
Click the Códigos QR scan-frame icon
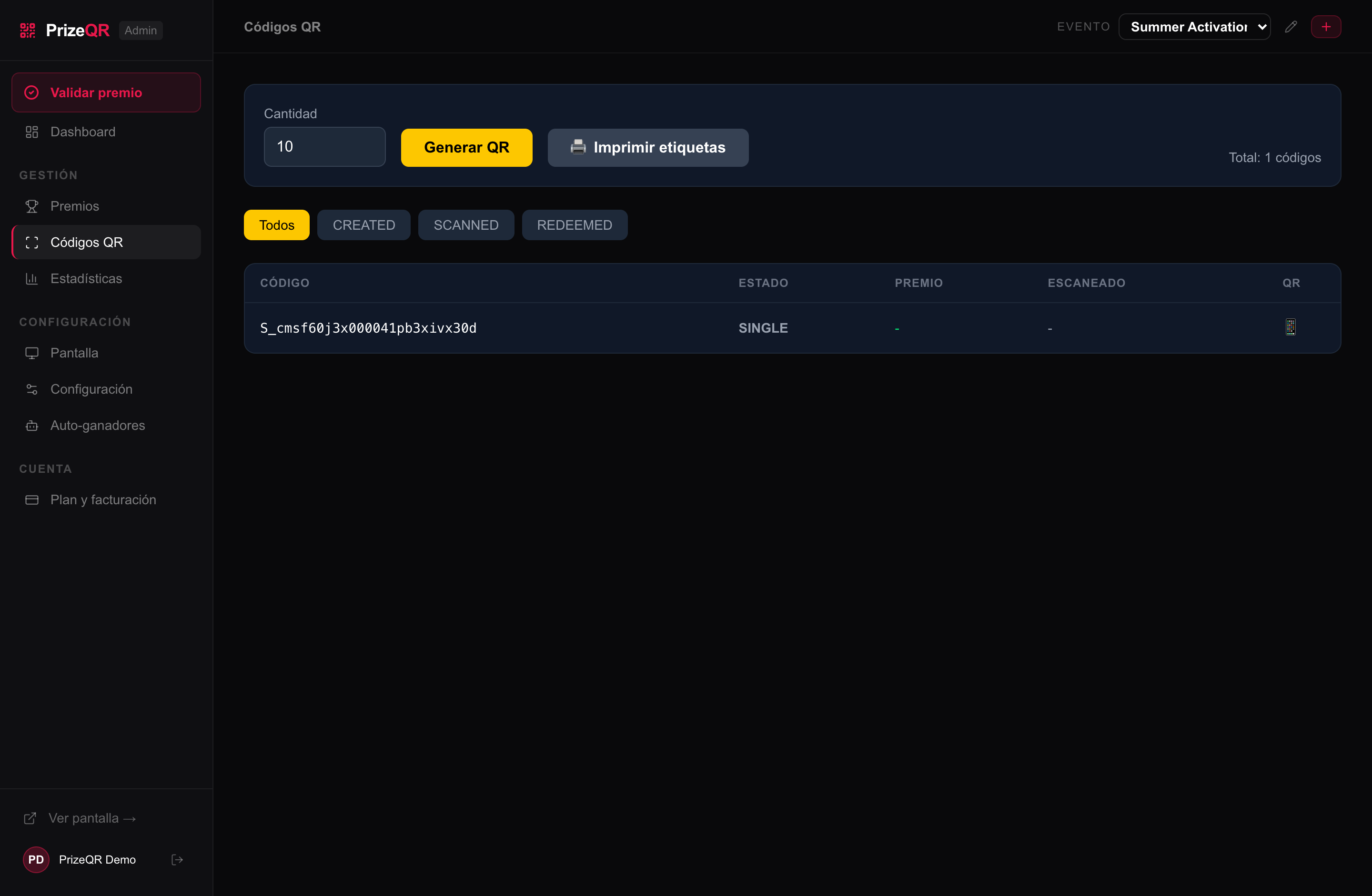(x=32, y=242)
